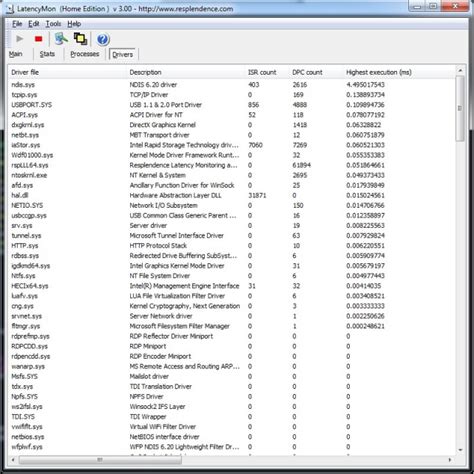Switch to the Processes tab

pyautogui.click(x=85, y=54)
